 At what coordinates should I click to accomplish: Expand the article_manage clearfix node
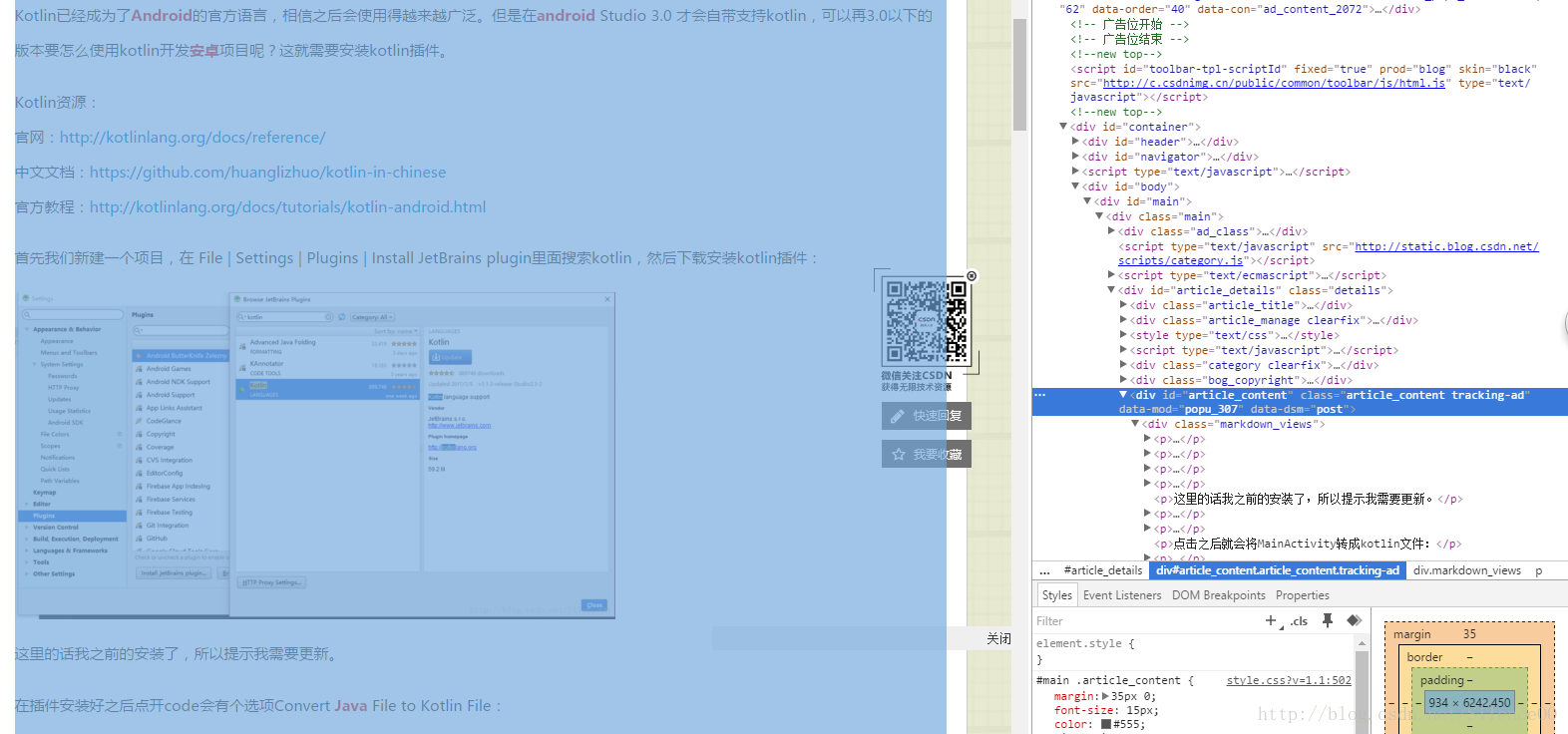1123,320
